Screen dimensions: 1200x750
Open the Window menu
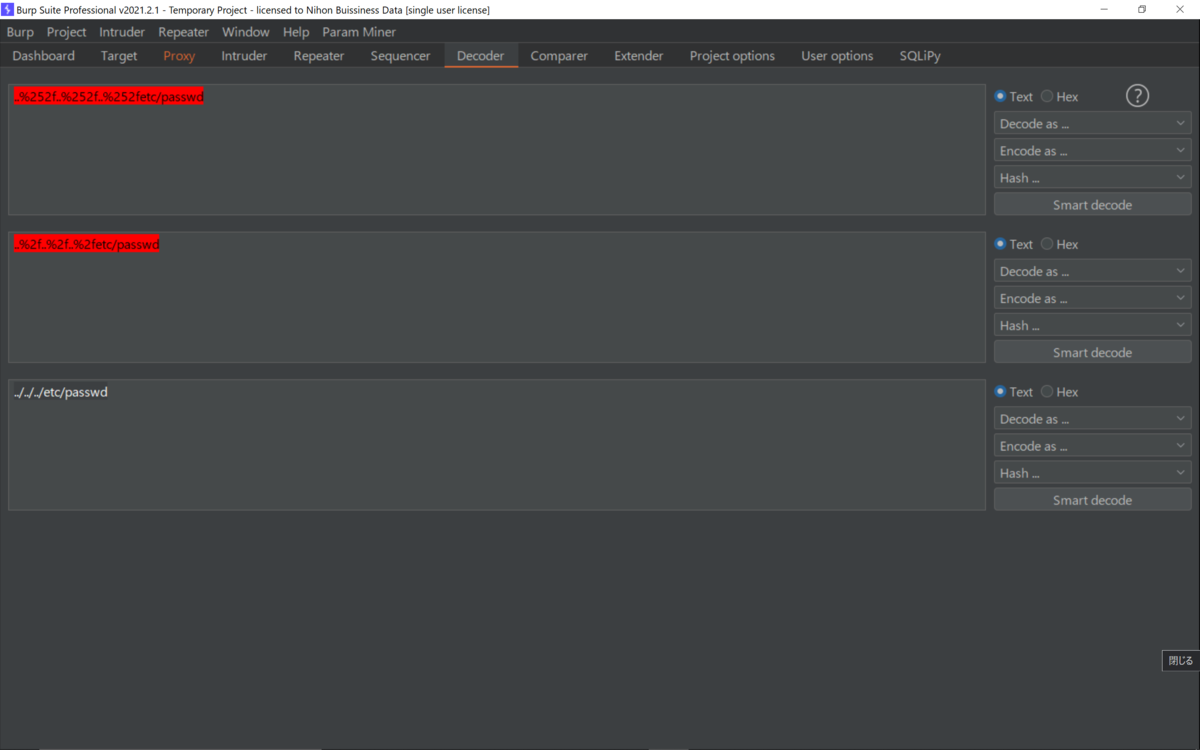[x=246, y=32]
